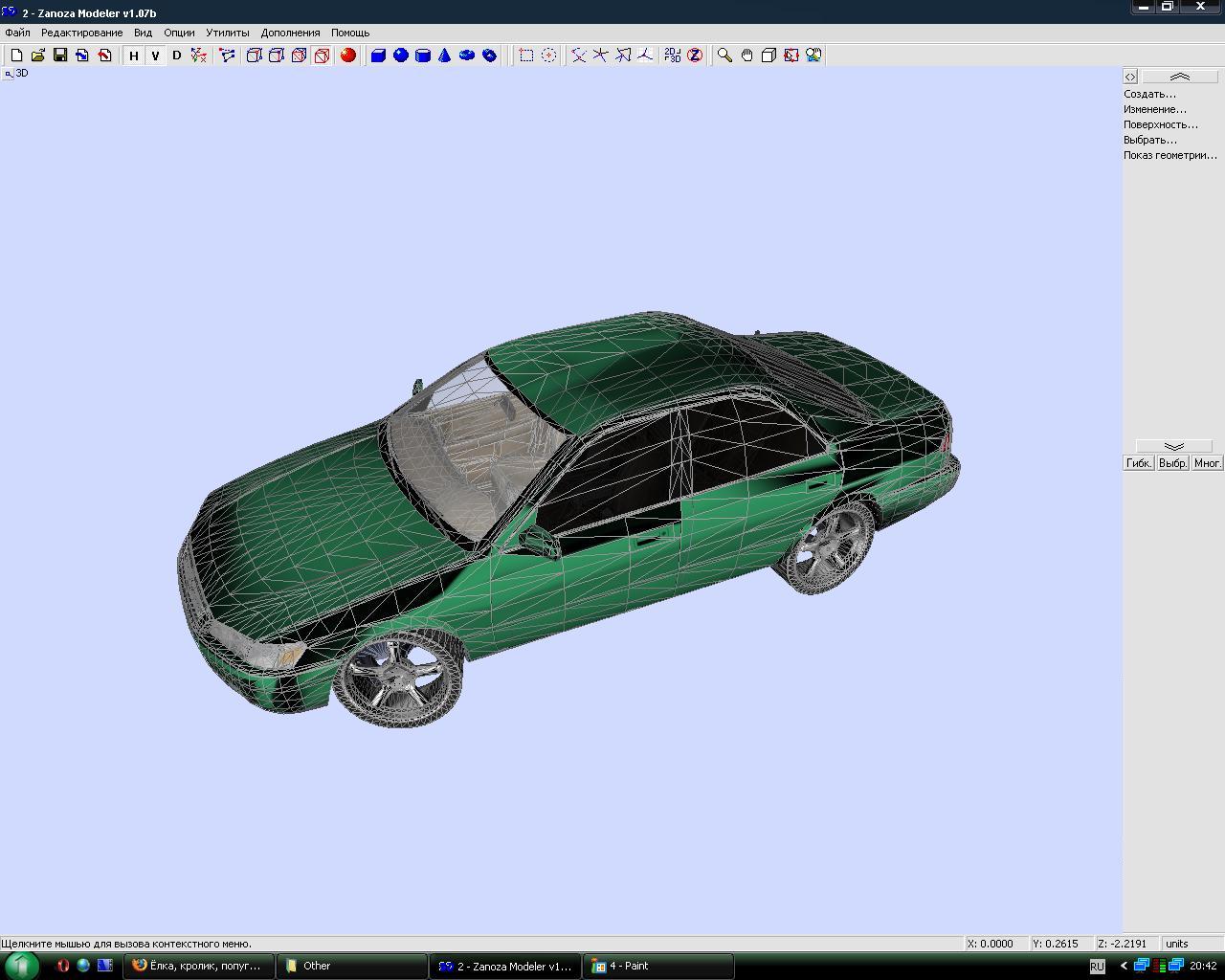The width and height of the screenshot is (1225, 980).
Task: Expand the Создать... command group
Action: point(1149,94)
